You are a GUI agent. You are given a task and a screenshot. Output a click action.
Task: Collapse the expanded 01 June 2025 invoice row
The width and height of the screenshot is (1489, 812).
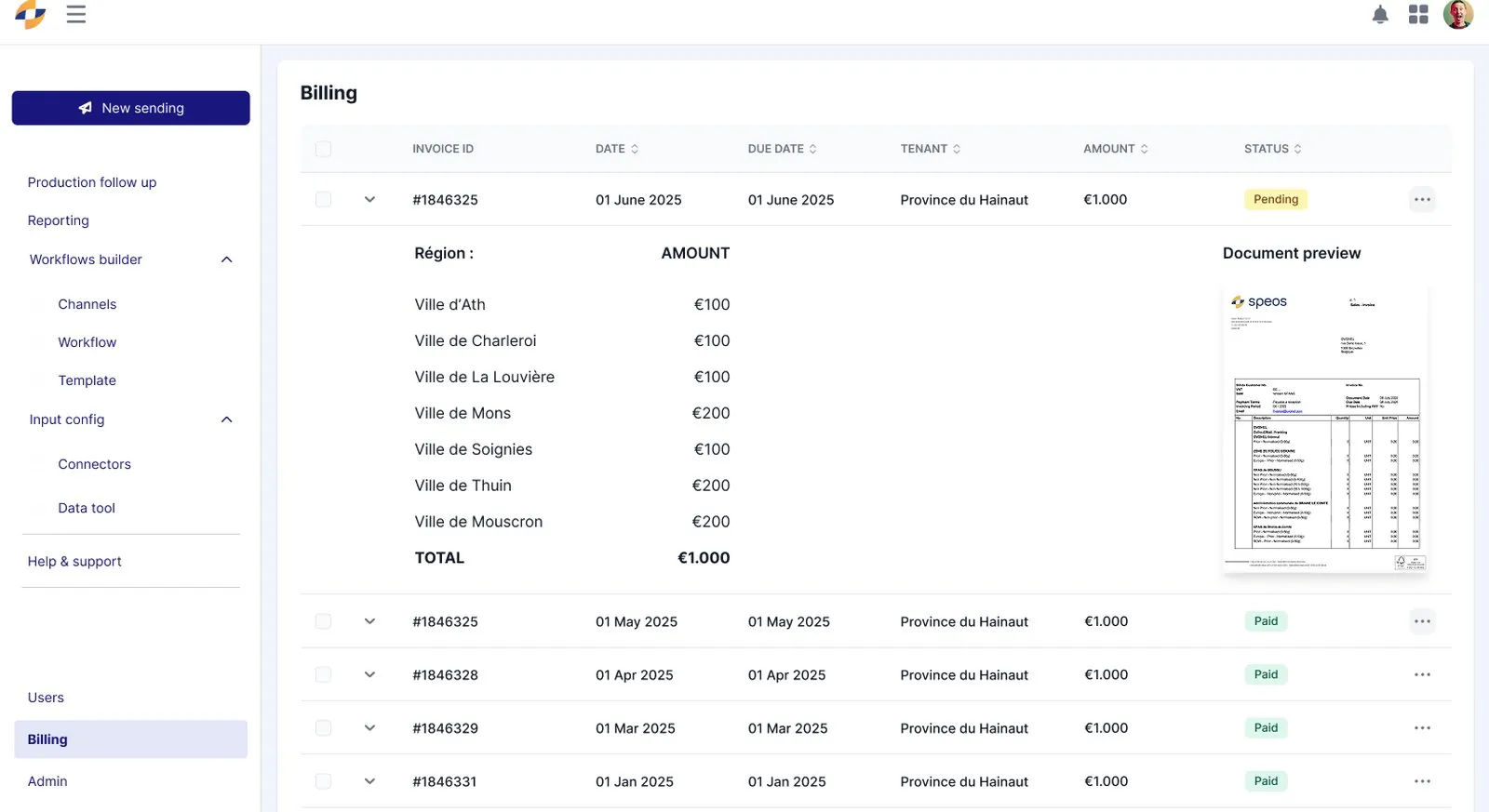(369, 199)
